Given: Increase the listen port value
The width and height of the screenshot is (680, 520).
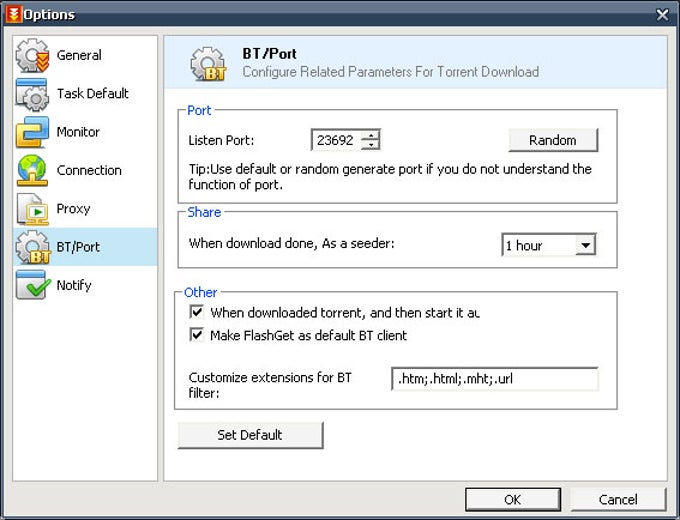Looking at the screenshot, I should pos(371,135).
